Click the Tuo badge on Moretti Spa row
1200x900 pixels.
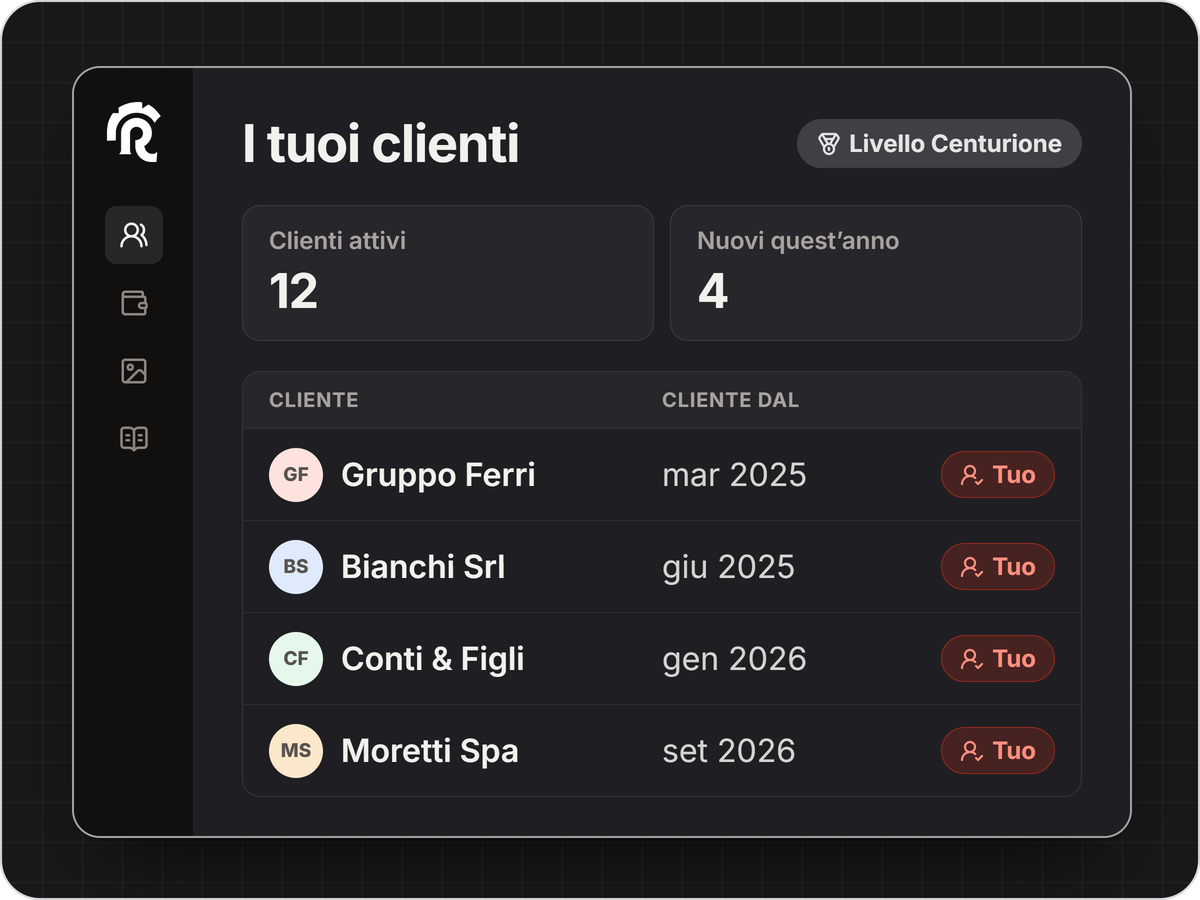click(x=998, y=751)
